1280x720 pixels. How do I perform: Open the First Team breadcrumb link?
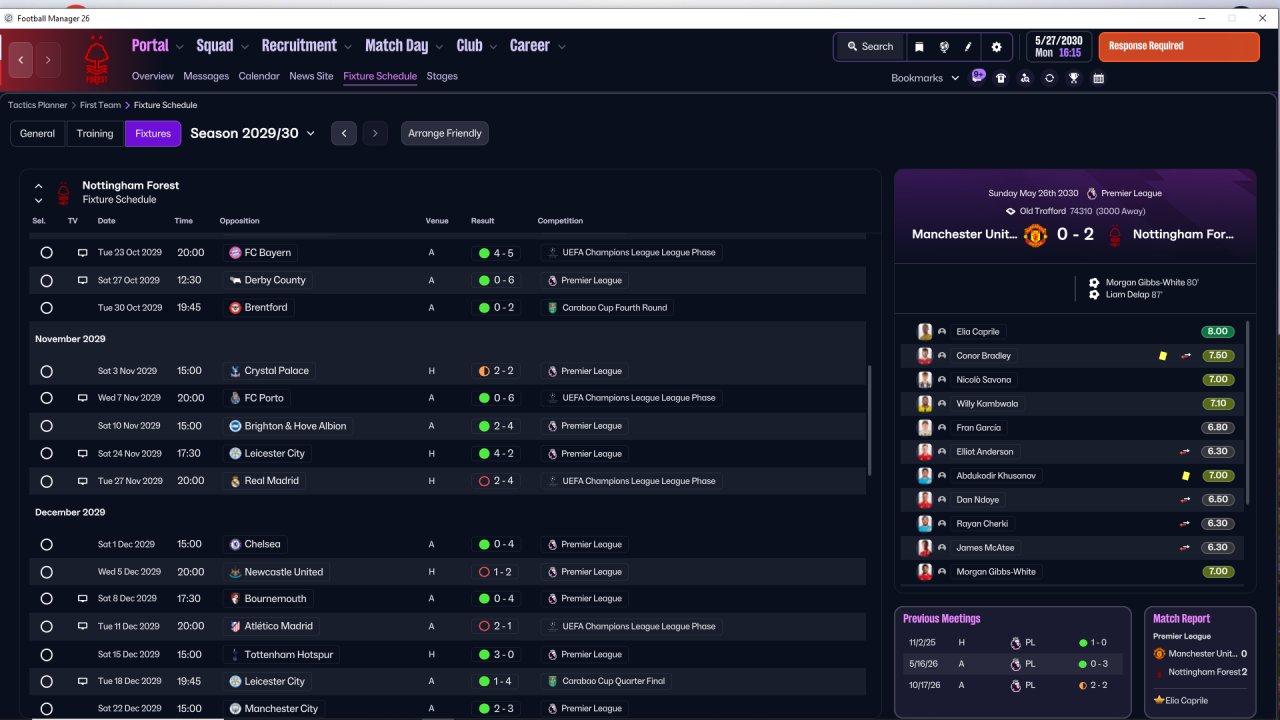pyautogui.click(x=100, y=105)
